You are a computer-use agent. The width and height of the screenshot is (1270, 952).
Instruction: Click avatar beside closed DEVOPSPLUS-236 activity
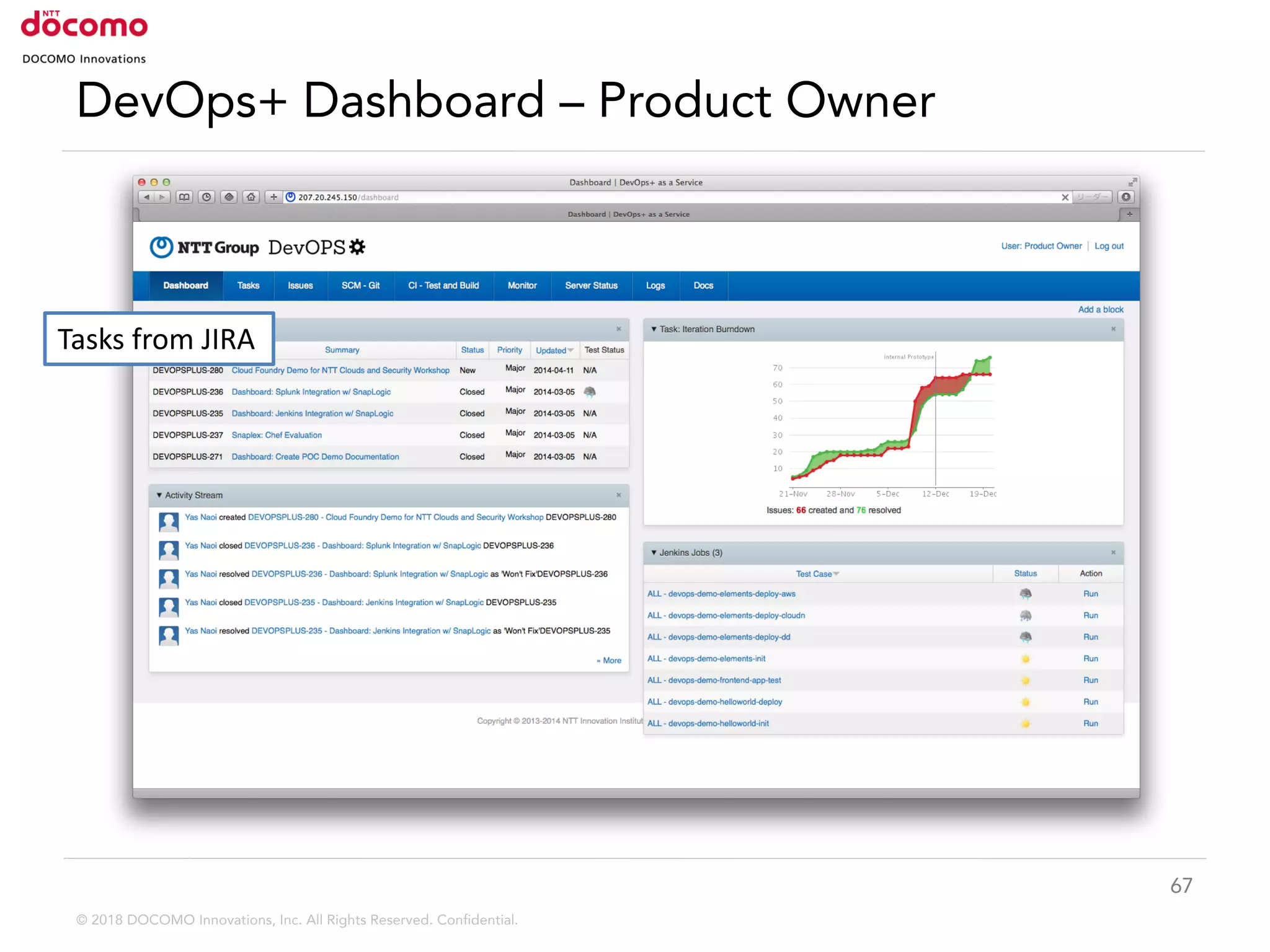pyautogui.click(x=169, y=550)
